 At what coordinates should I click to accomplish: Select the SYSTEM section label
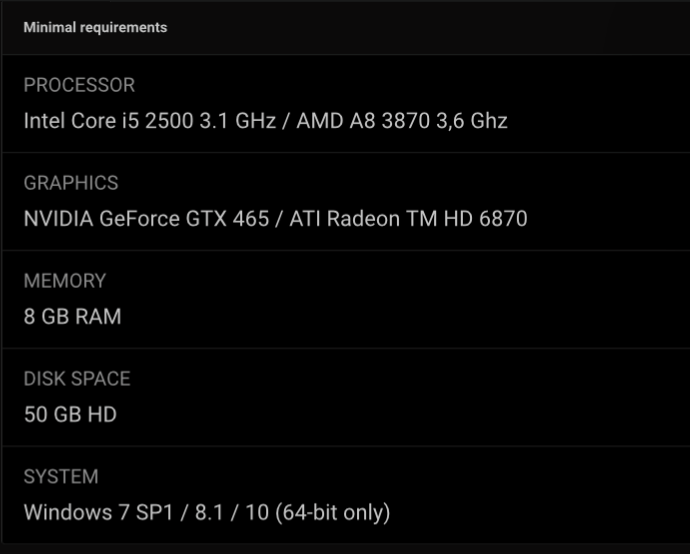point(61,477)
